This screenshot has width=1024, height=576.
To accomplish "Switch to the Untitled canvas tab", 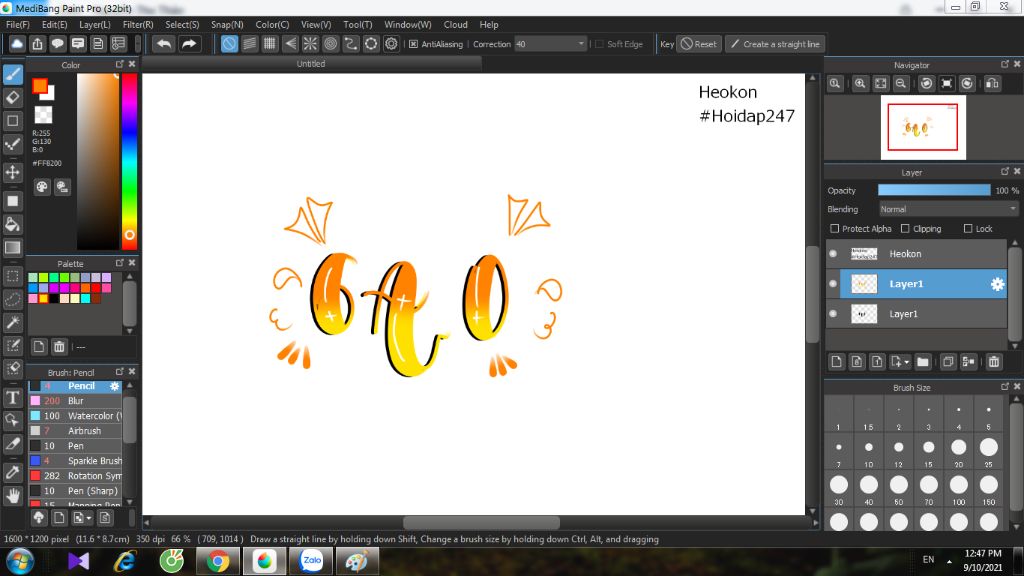I will tap(312, 64).
